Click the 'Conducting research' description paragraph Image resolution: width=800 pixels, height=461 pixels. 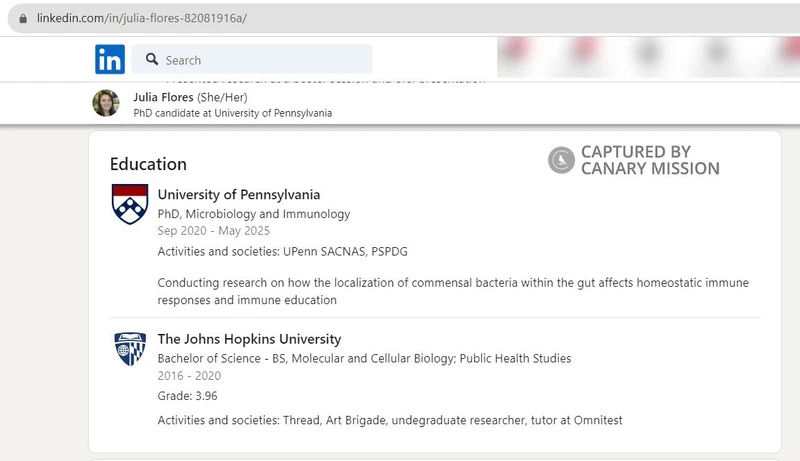pos(453,291)
